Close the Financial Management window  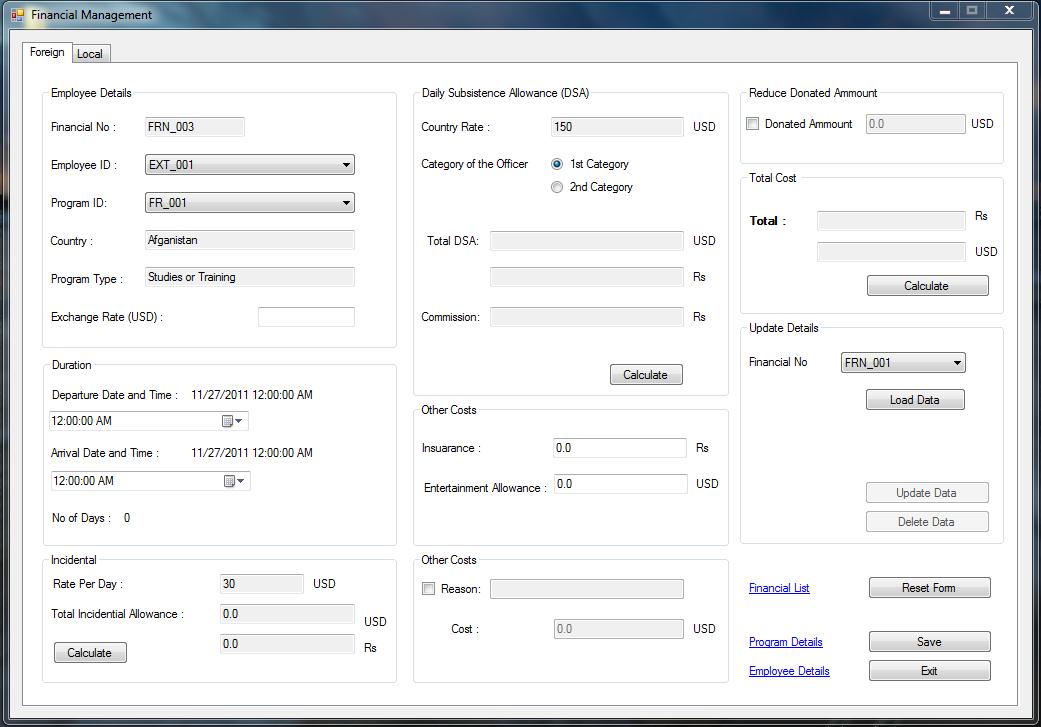pos(1009,11)
